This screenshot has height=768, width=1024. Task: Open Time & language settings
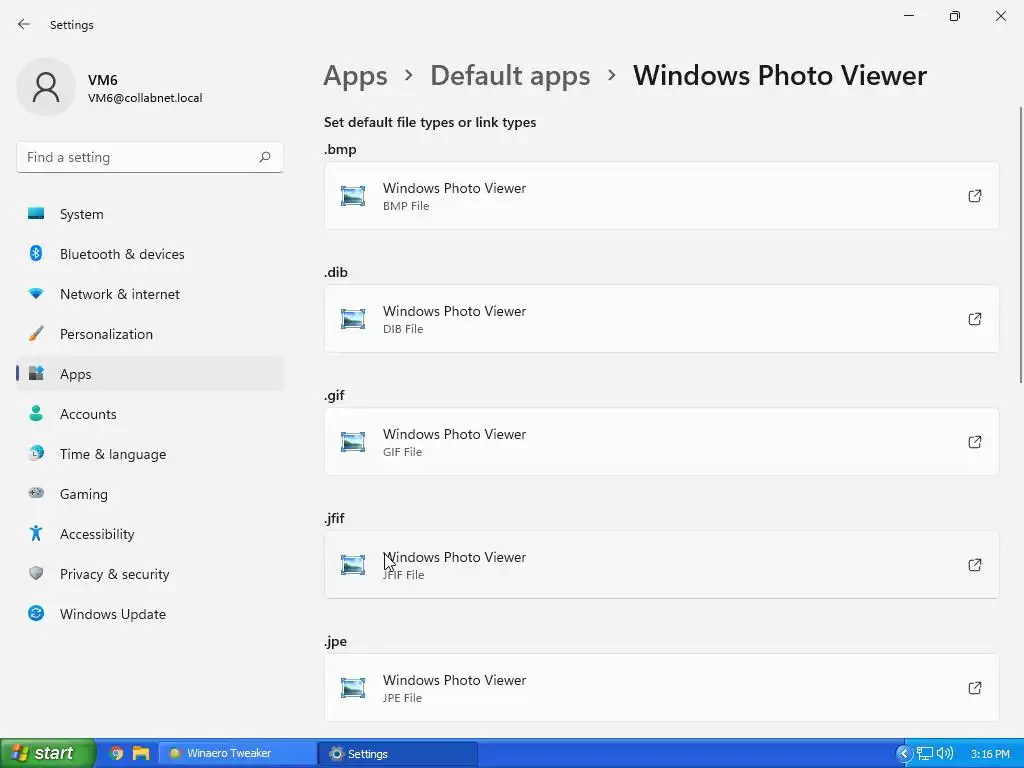pos(150,454)
